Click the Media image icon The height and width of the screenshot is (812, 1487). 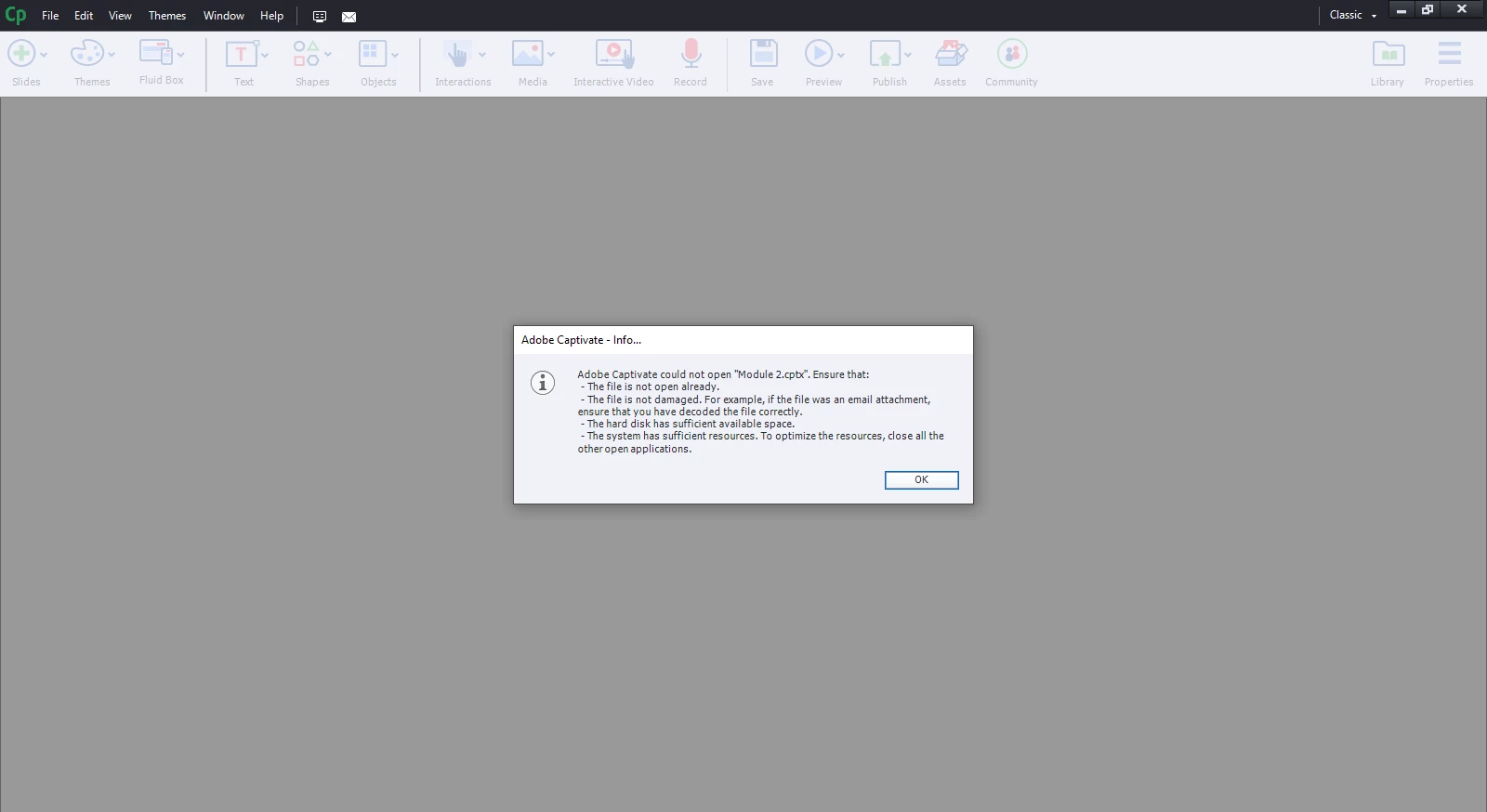point(528,53)
